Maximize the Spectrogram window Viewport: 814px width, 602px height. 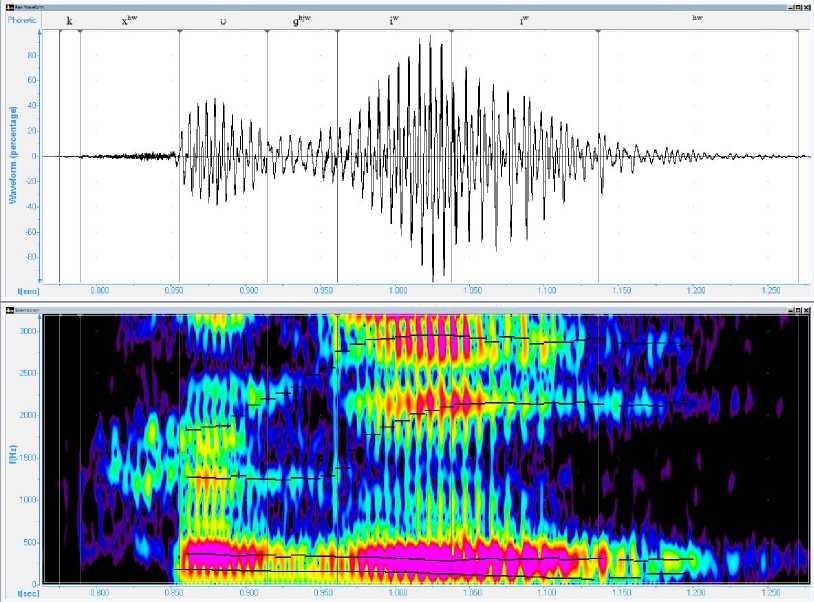pos(796,310)
